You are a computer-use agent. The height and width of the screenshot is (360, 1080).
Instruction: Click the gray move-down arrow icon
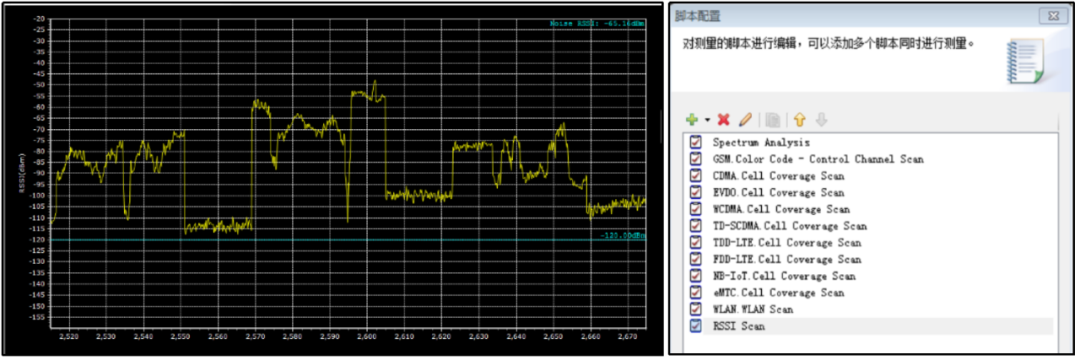820,120
